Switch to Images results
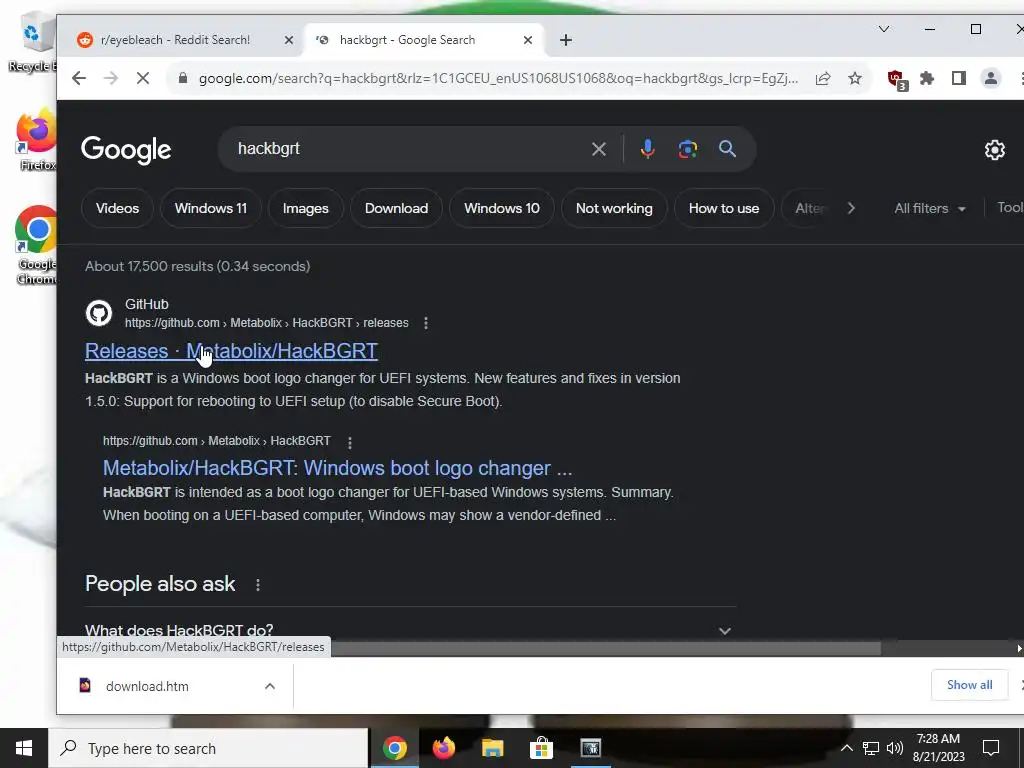 pyautogui.click(x=306, y=208)
